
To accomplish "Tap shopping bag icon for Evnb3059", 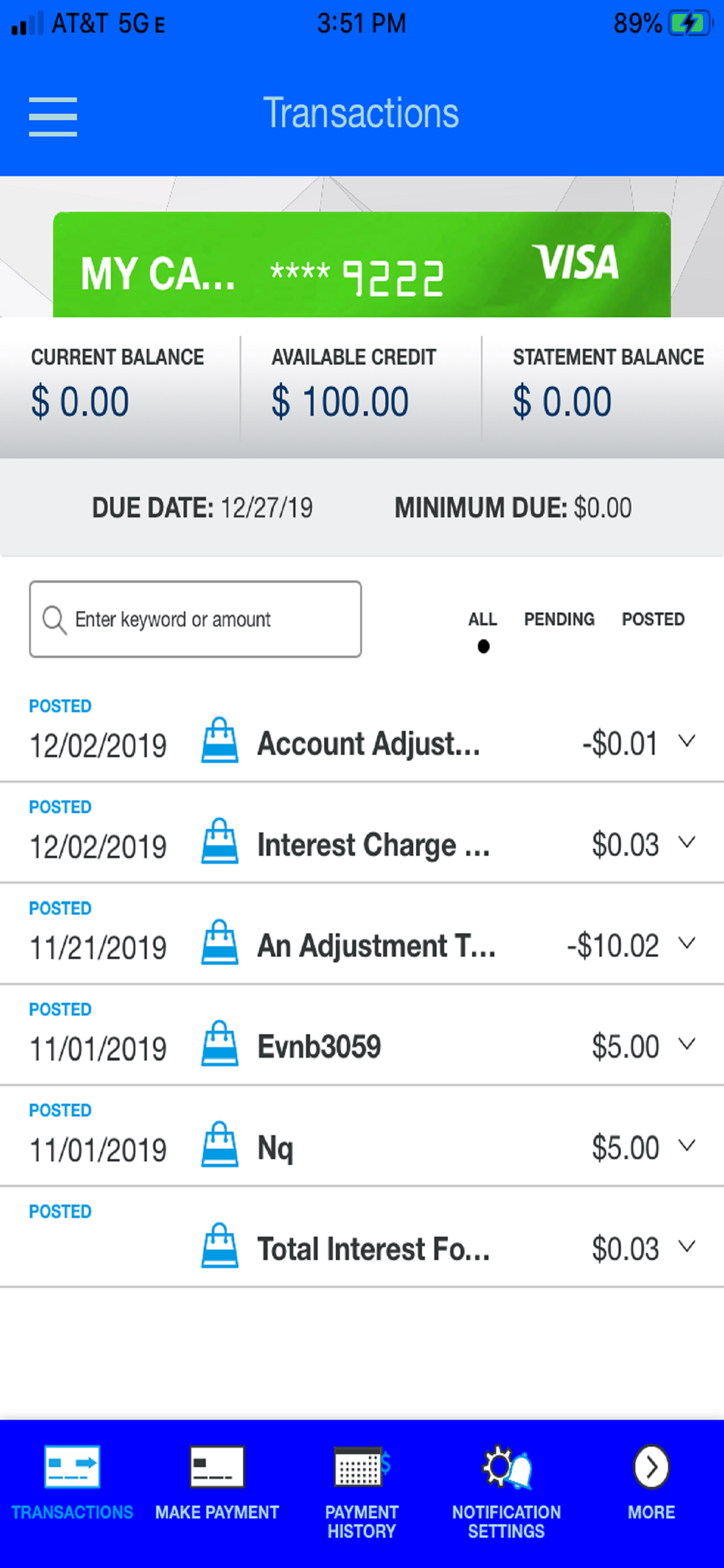I will 220,1044.
